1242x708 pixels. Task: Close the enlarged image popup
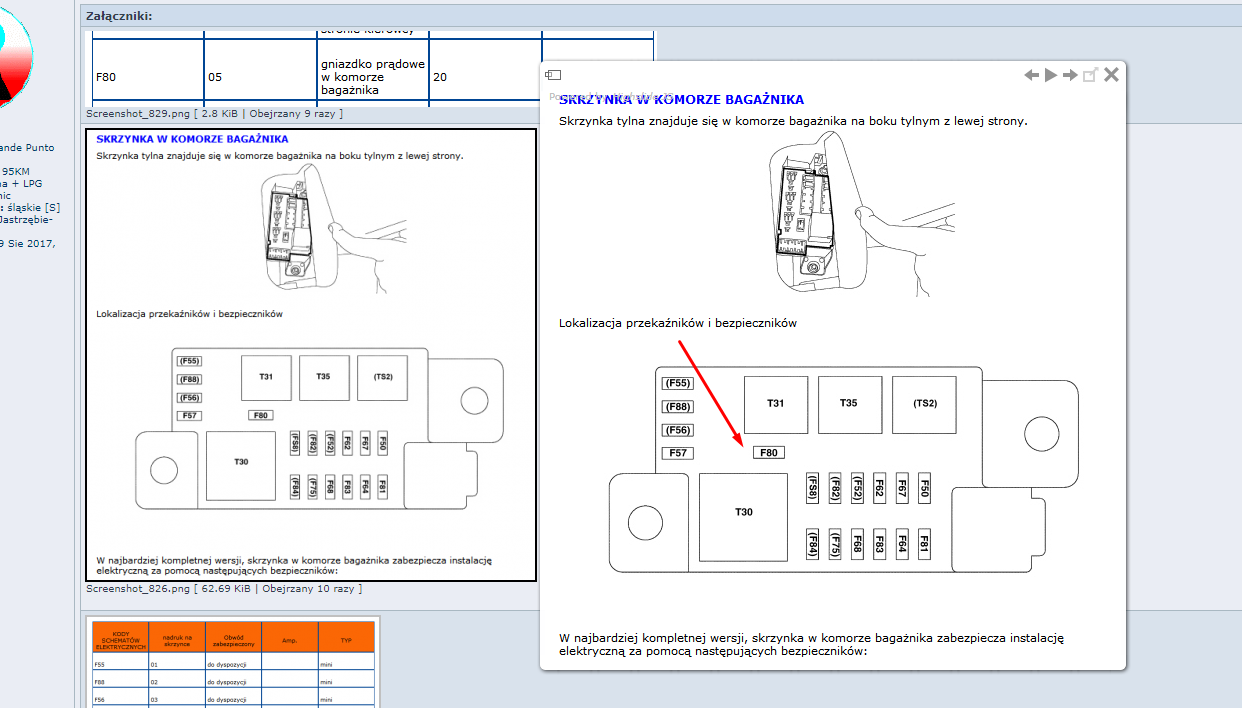[1111, 75]
